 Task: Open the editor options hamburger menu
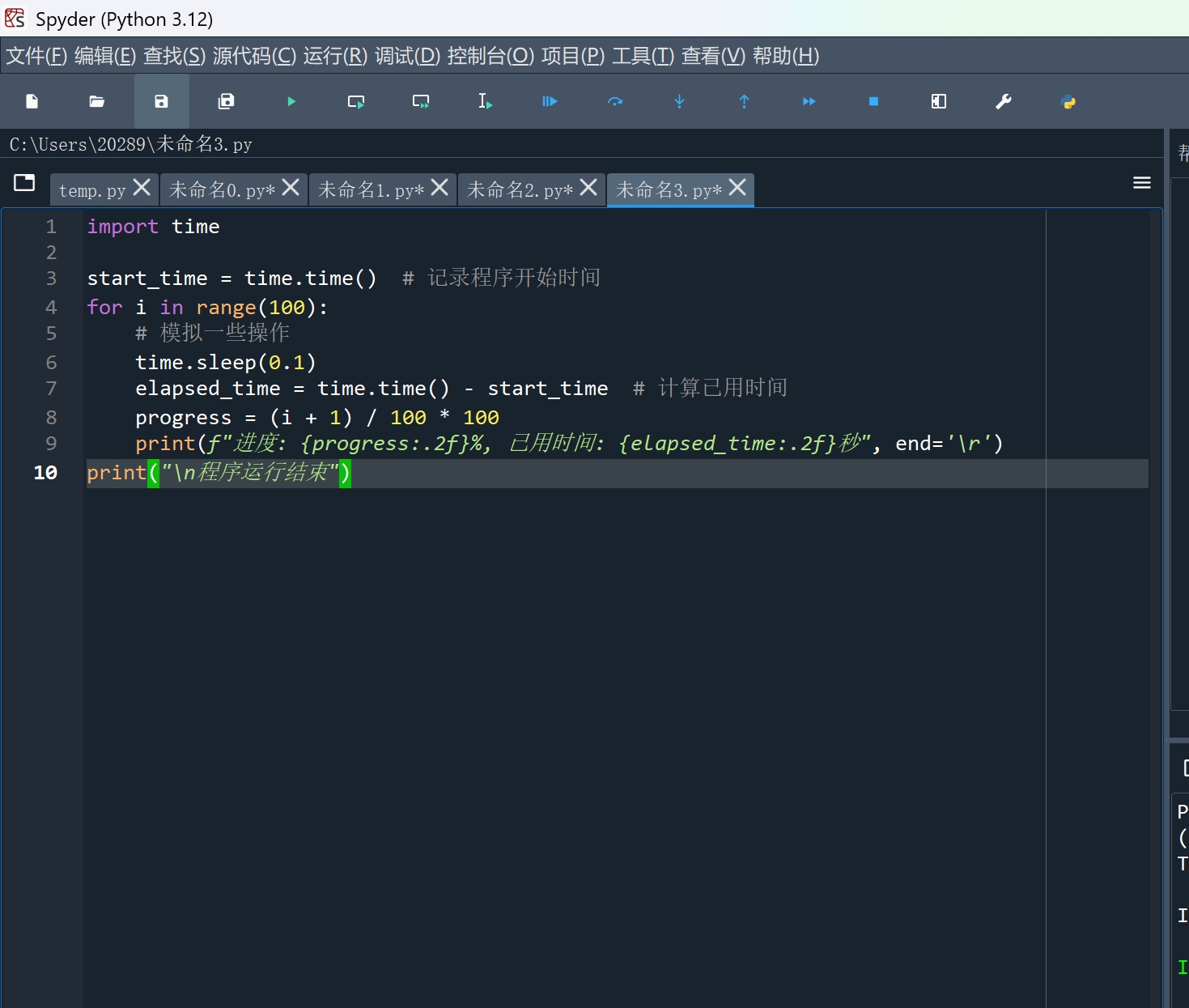tap(1142, 183)
